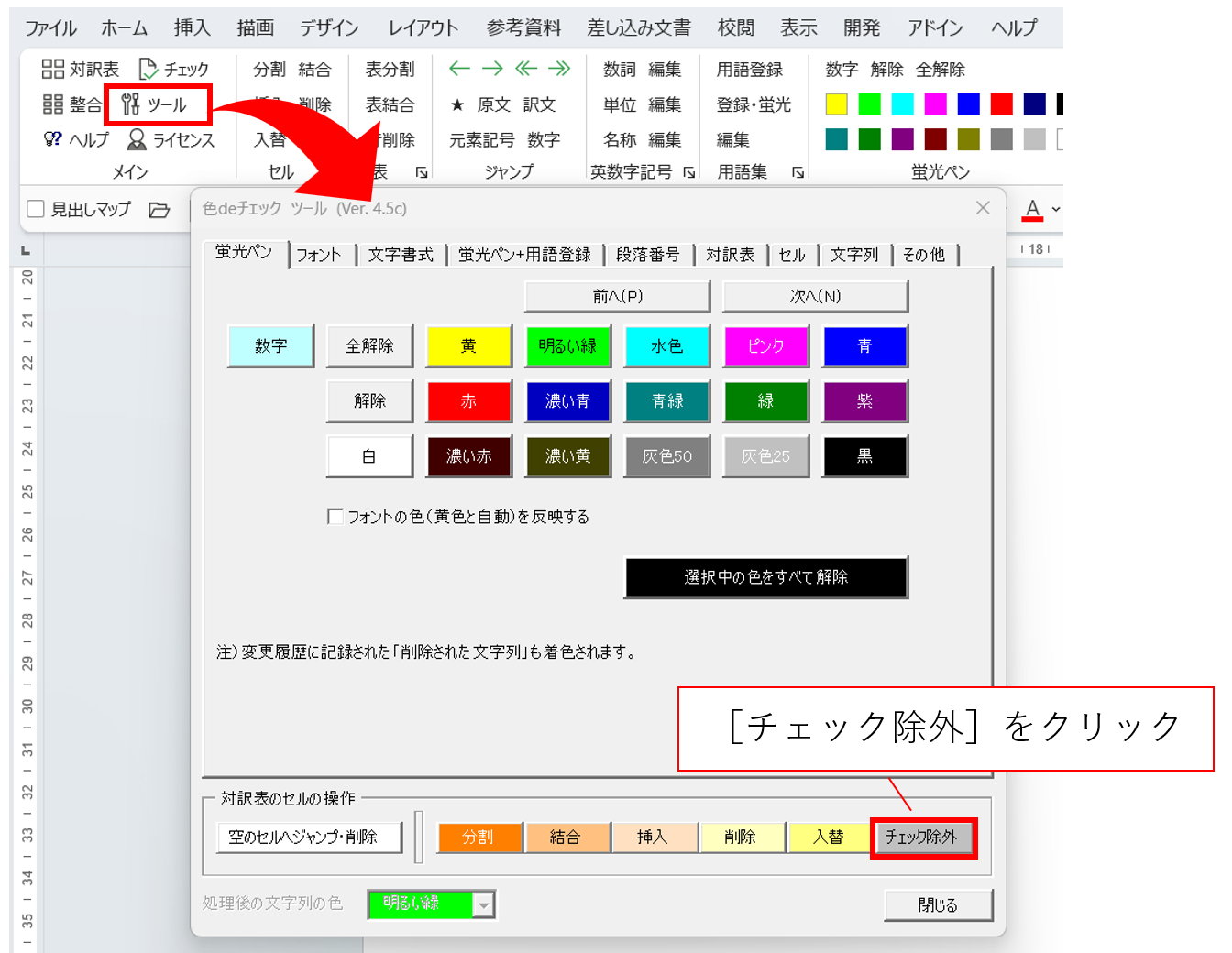This screenshot has width=1232, height=953.
Task: Expand the 用語集 group dialog launcher
Action: click(x=797, y=172)
